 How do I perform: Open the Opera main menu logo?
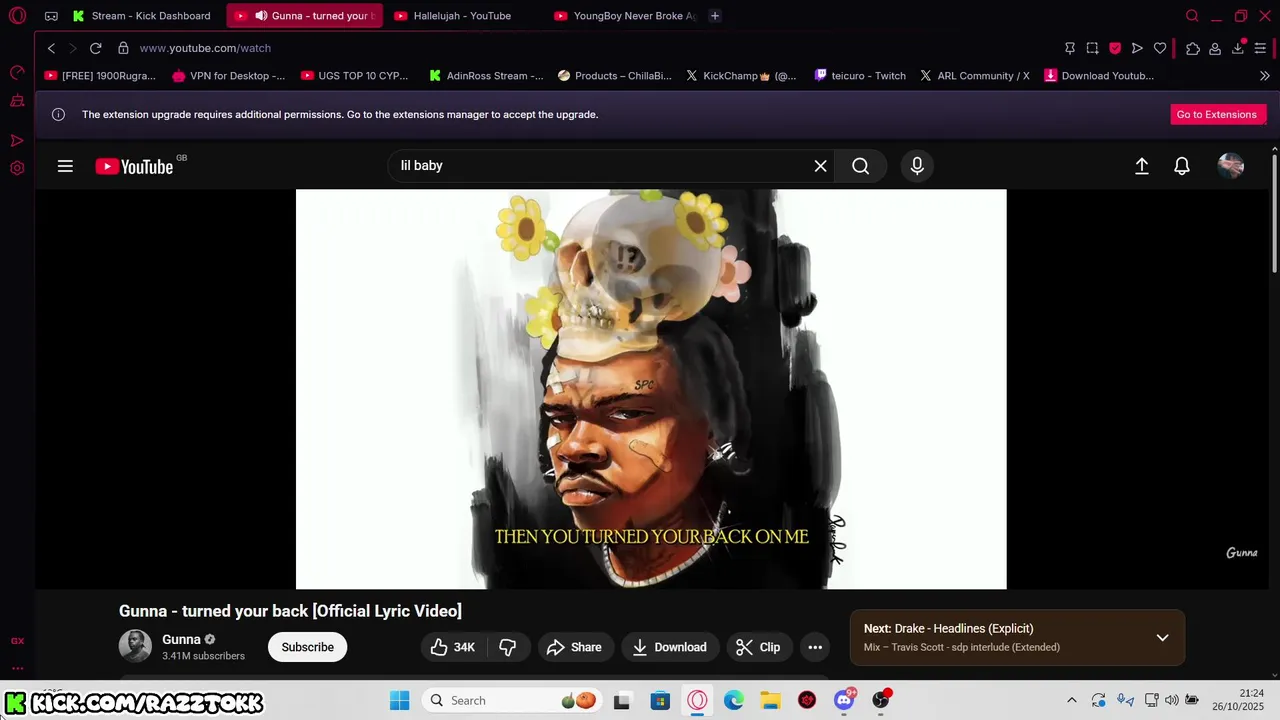point(17,16)
